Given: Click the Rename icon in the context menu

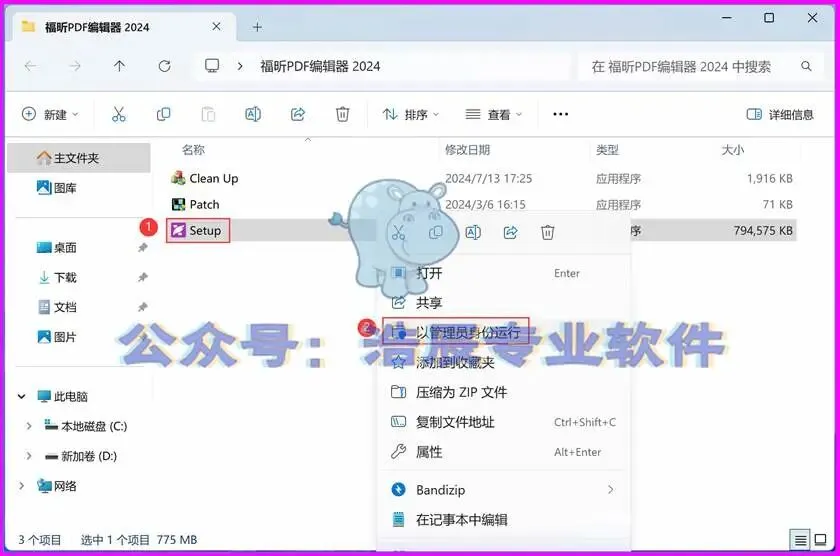Looking at the screenshot, I should [473, 232].
